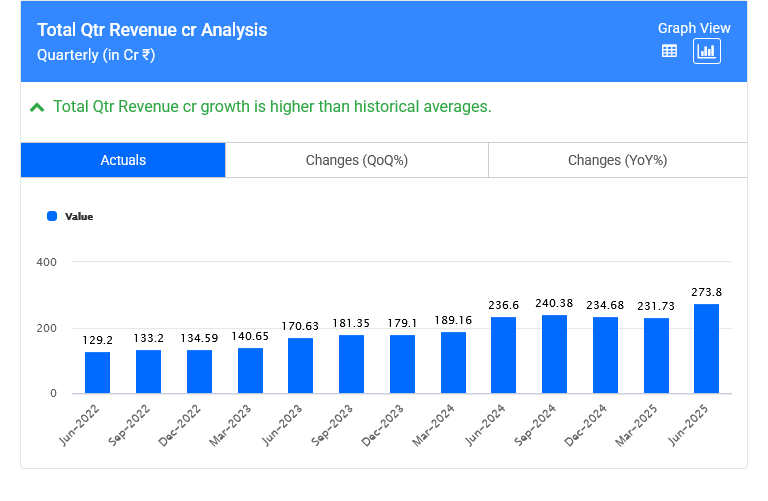Click the green upward chevron icon
Screen dimensions: 768x501
point(37,107)
